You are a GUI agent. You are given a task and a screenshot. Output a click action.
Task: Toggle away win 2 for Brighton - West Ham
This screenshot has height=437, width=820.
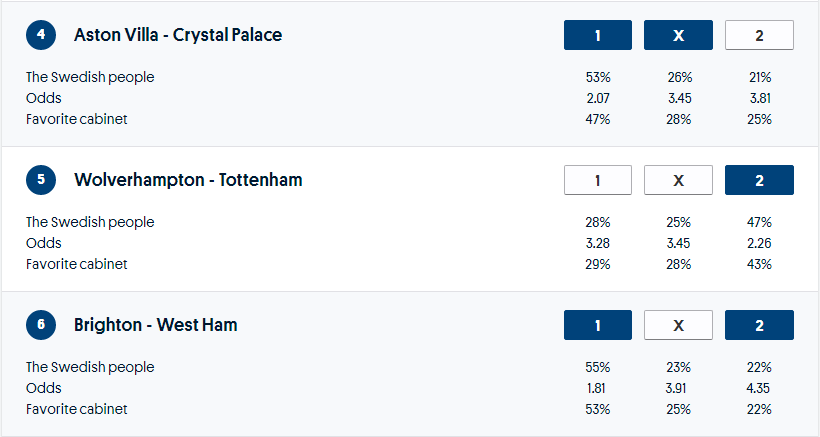click(x=759, y=325)
